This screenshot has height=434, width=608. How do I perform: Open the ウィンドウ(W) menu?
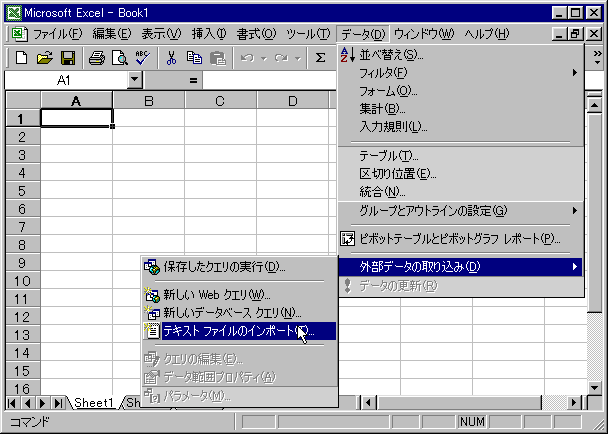[x=424, y=34]
